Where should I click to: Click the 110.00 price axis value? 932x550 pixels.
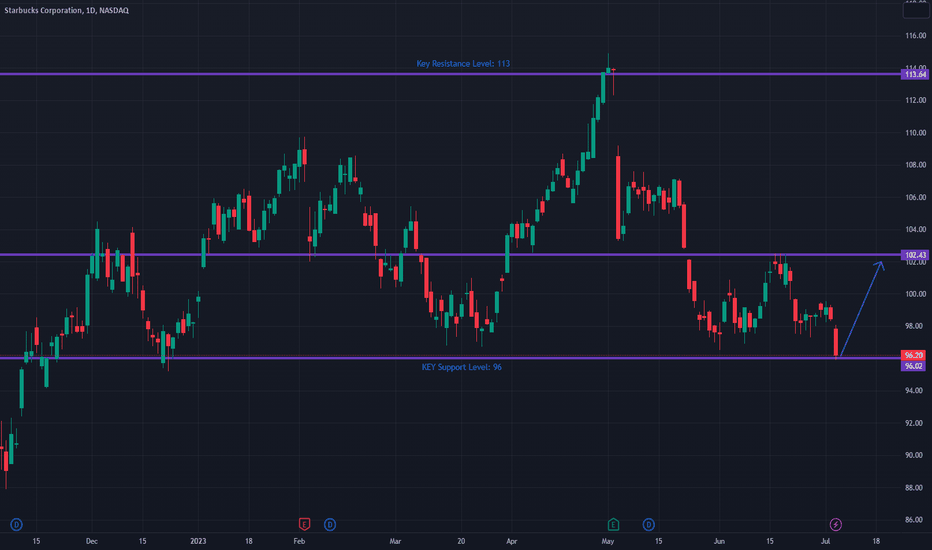coord(915,133)
